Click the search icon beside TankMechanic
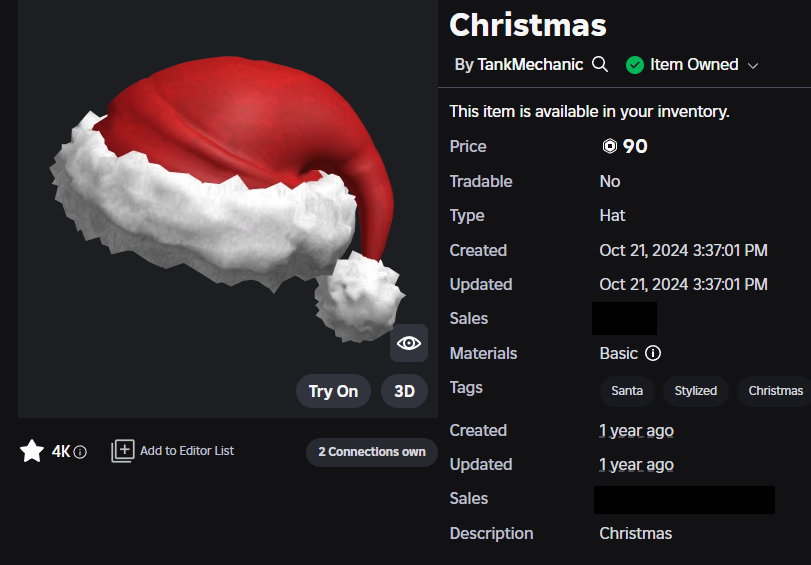 click(600, 64)
